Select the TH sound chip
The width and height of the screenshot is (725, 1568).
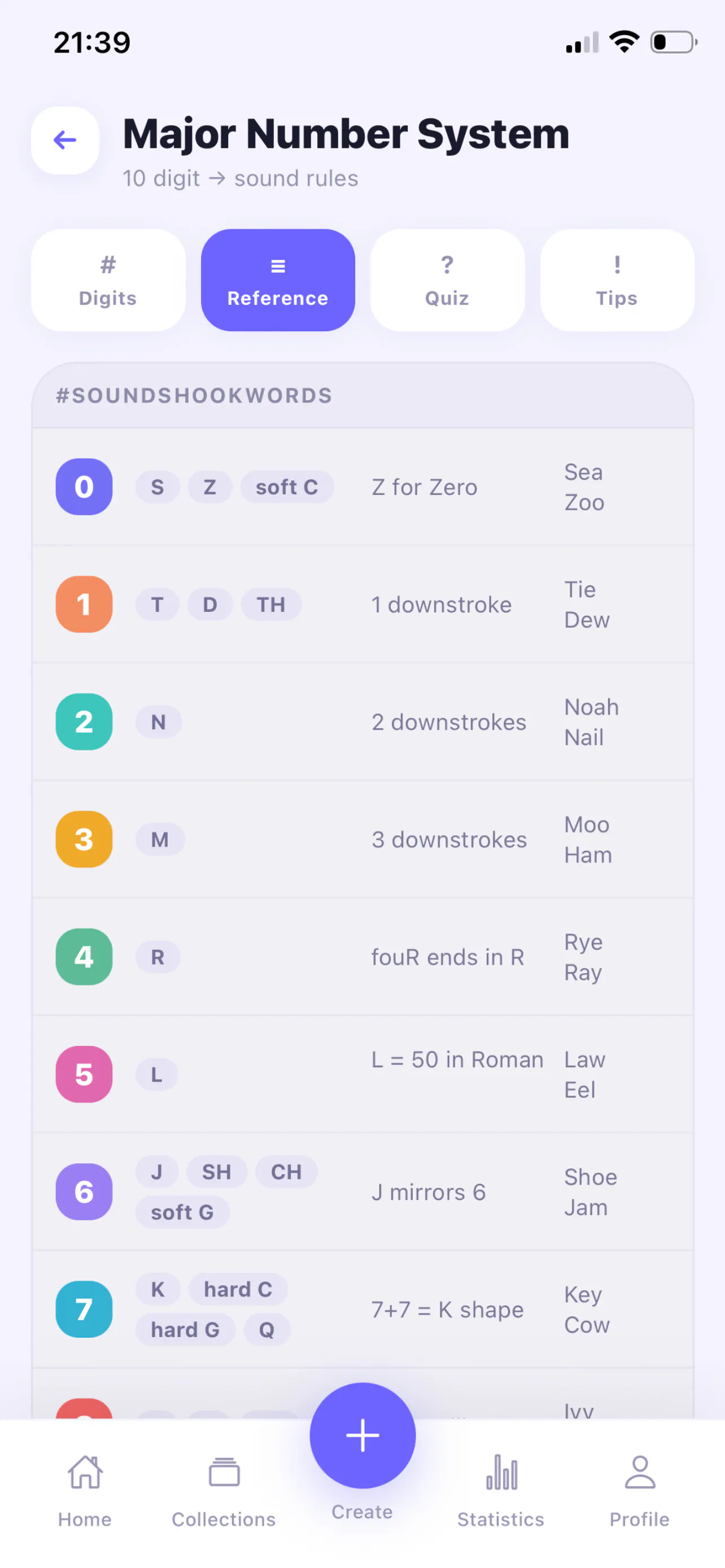point(271,605)
